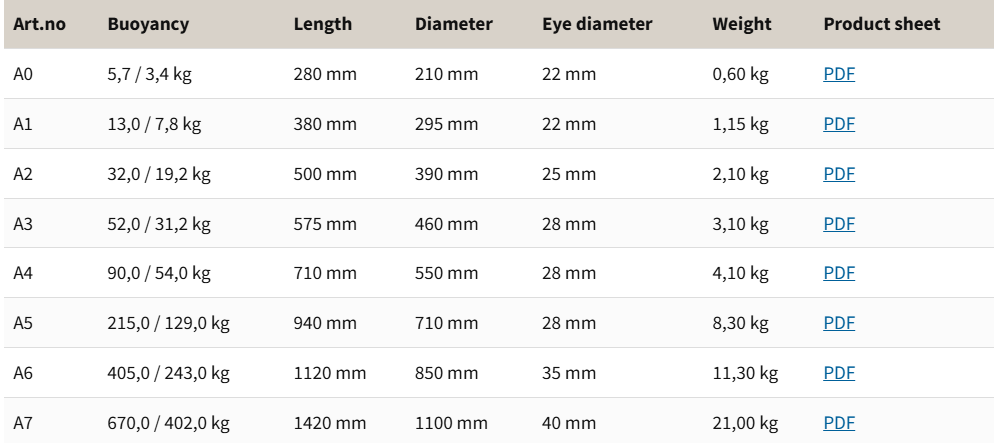The width and height of the screenshot is (998, 443).
Task: Click the Diameter column heading
Action: point(453,24)
